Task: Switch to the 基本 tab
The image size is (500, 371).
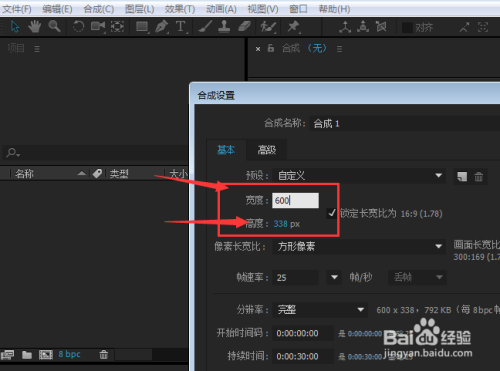Action: [x=226, y=150]
